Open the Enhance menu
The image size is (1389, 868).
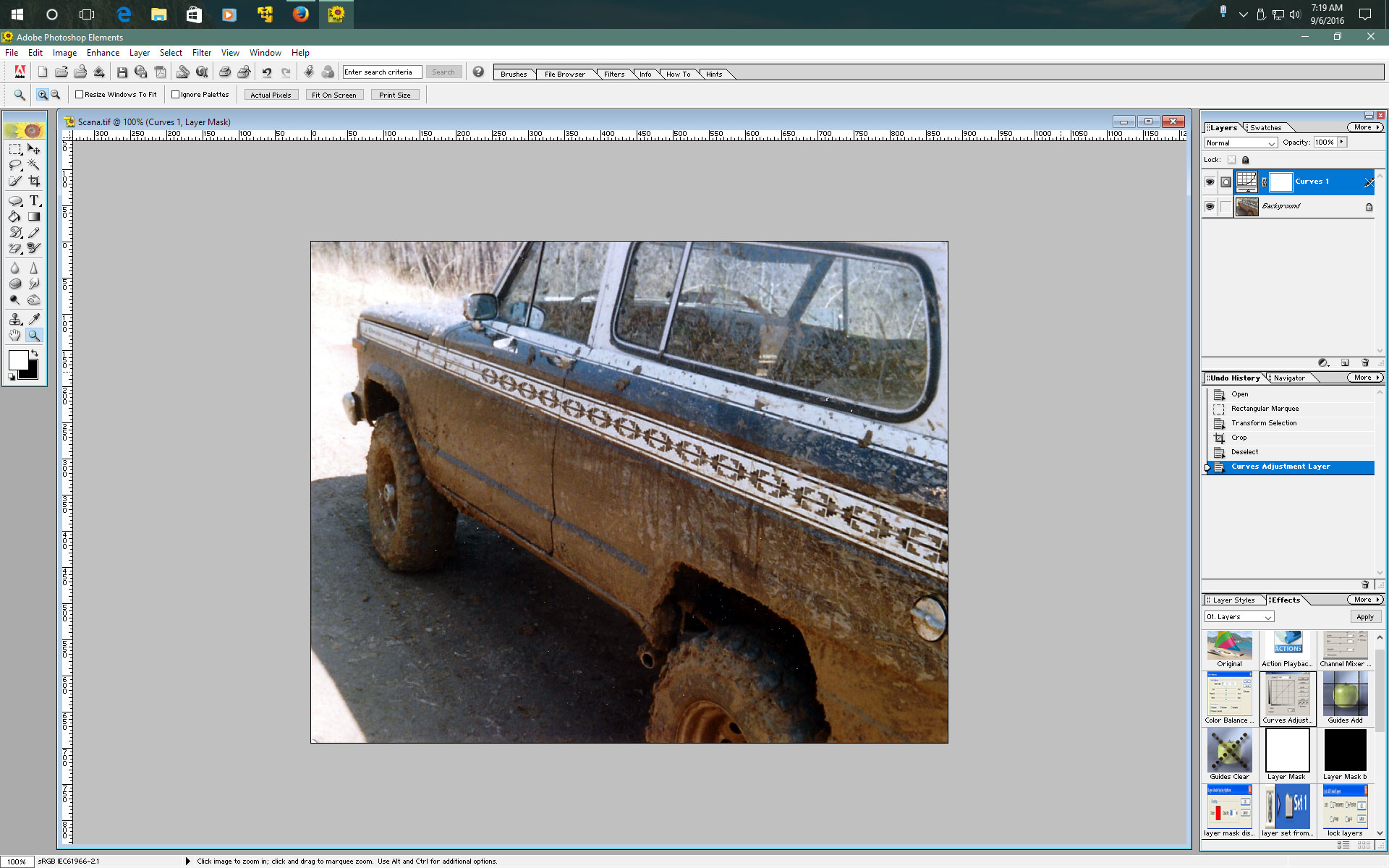pos(101,53)
